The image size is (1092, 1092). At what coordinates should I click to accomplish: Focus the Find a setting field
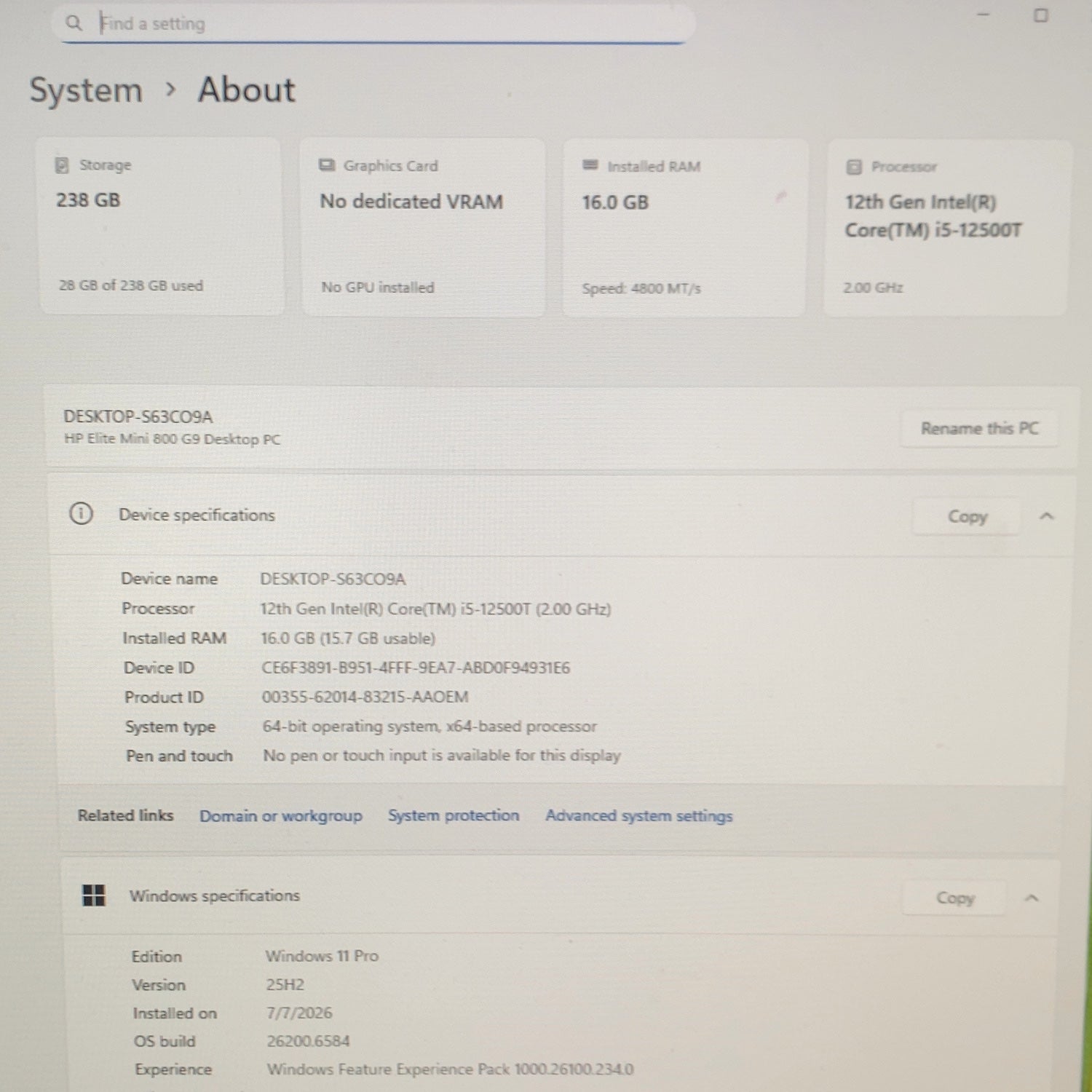point(375,23)
